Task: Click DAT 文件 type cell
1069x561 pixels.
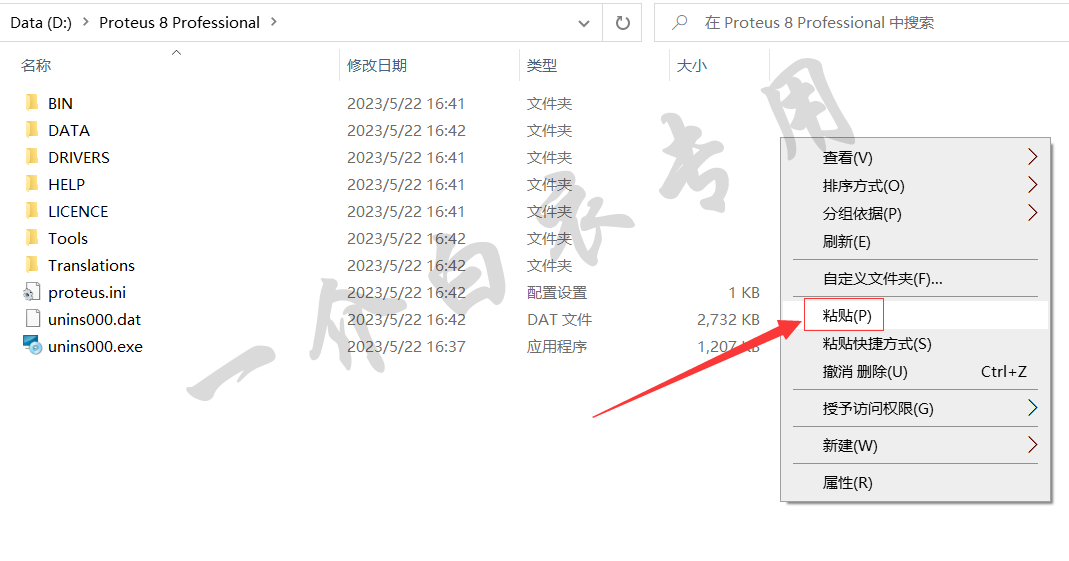Action: pyautogui.click(x=559, y=319)
